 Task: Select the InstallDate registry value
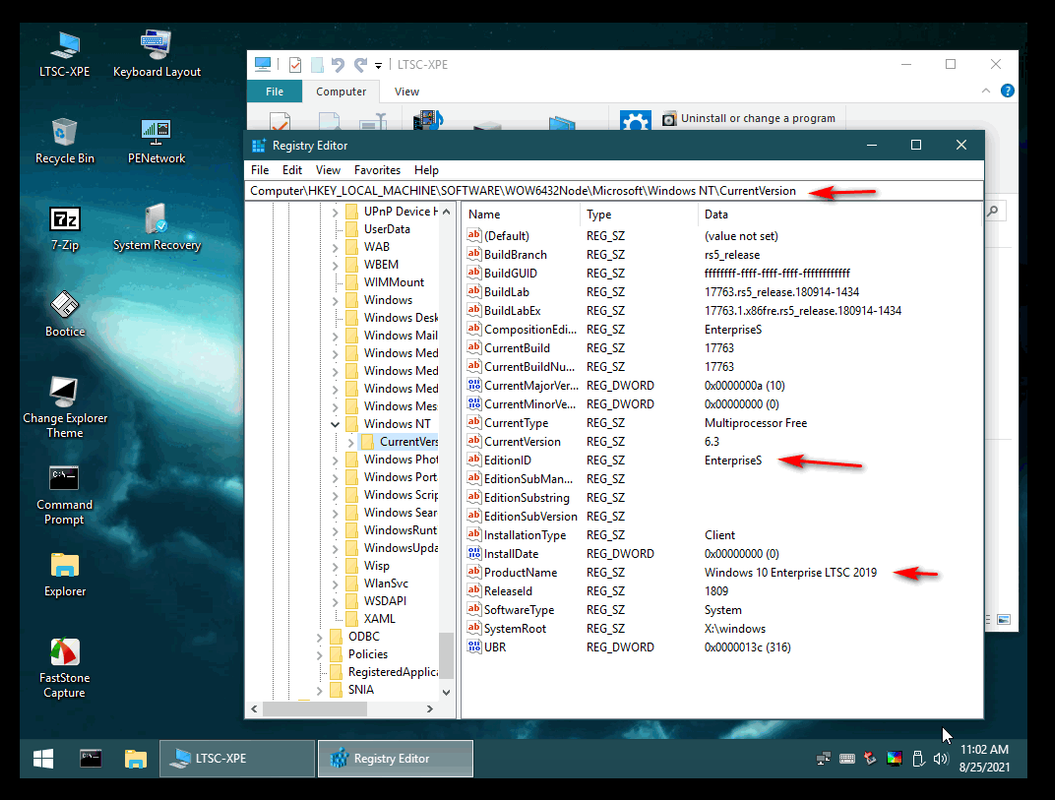pyautogui.click(x=511, y=554)
